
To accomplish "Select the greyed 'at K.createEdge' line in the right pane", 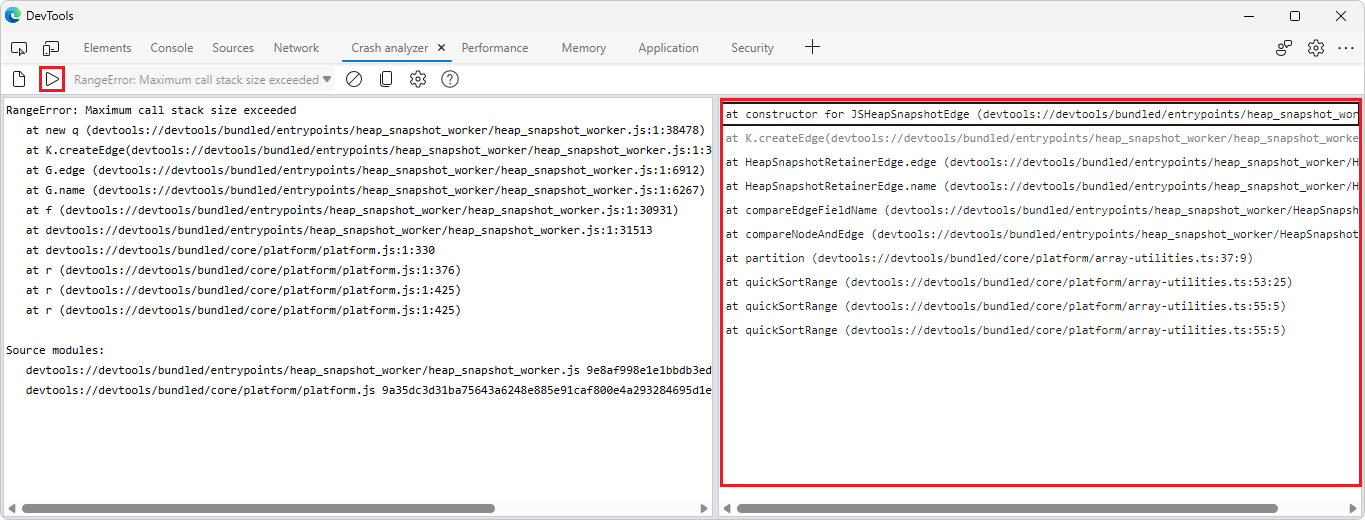I will (1040, 138).
